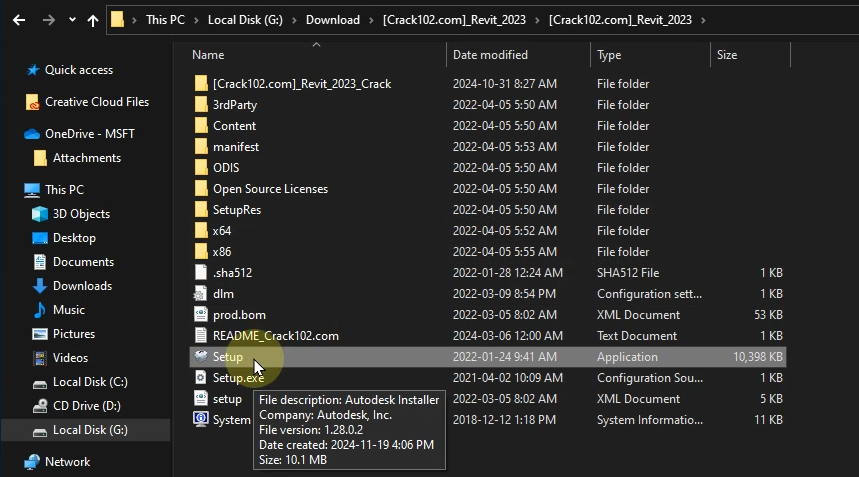The width and height of the screenshot is (859, 477).
Task: Sort files by the Name column header
Action: 208,55
